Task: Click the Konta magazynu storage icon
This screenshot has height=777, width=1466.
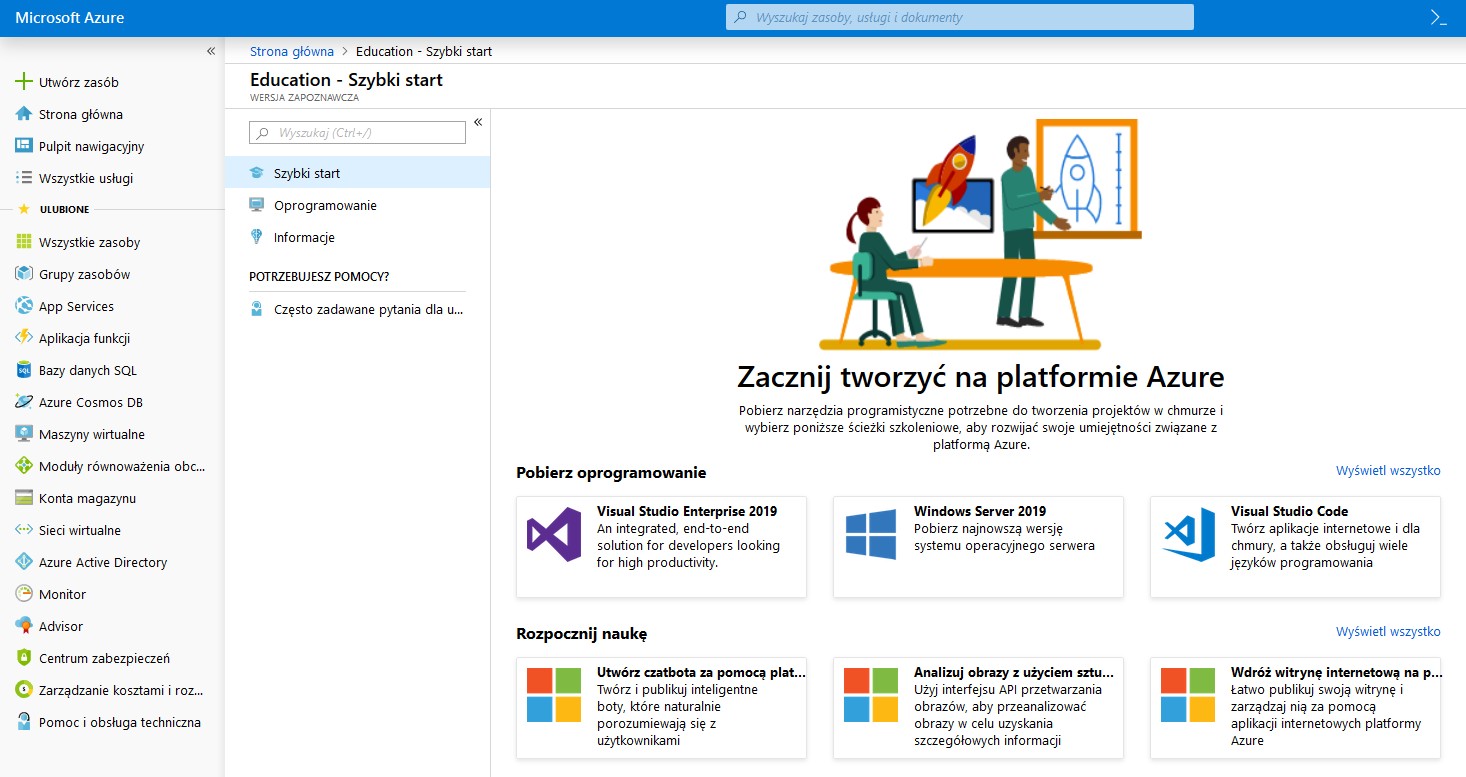Action: point(24,498)
